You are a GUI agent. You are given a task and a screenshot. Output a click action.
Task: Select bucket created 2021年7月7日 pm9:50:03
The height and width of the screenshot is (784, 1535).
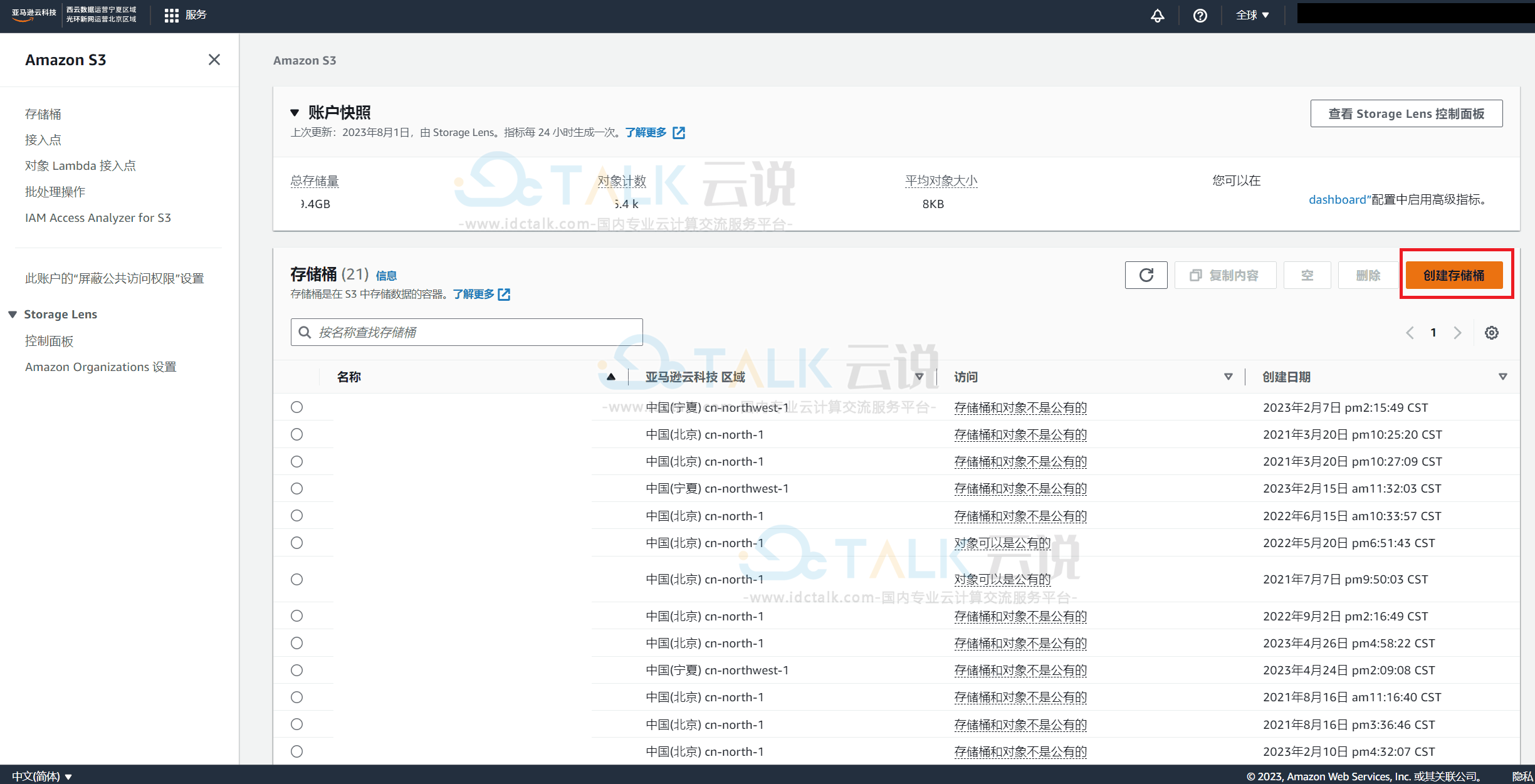[297, 579]
